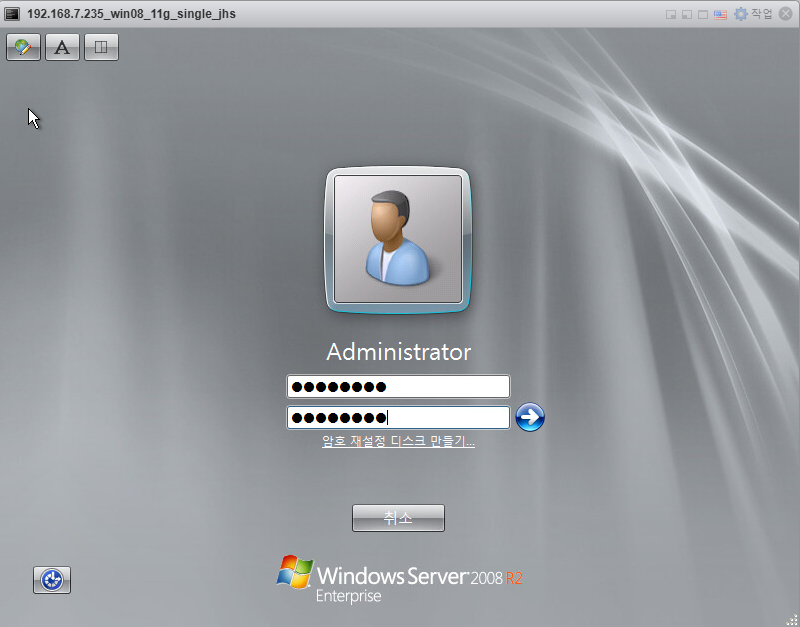The height and width of the screenshot is (627, 800).
Task: Grab the resize grip at the window corner
Action: tap(792, 619)
